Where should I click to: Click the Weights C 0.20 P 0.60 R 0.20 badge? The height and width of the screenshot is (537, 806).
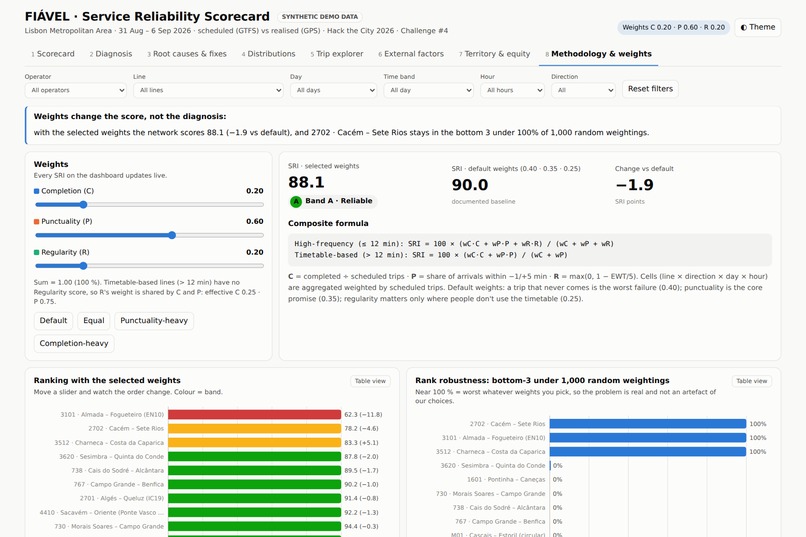[673, 27]
